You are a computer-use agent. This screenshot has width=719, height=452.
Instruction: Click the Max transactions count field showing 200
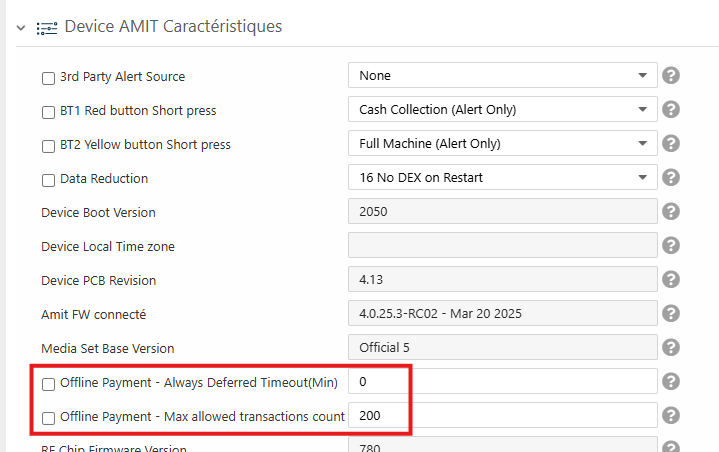(x=503, y=415)
